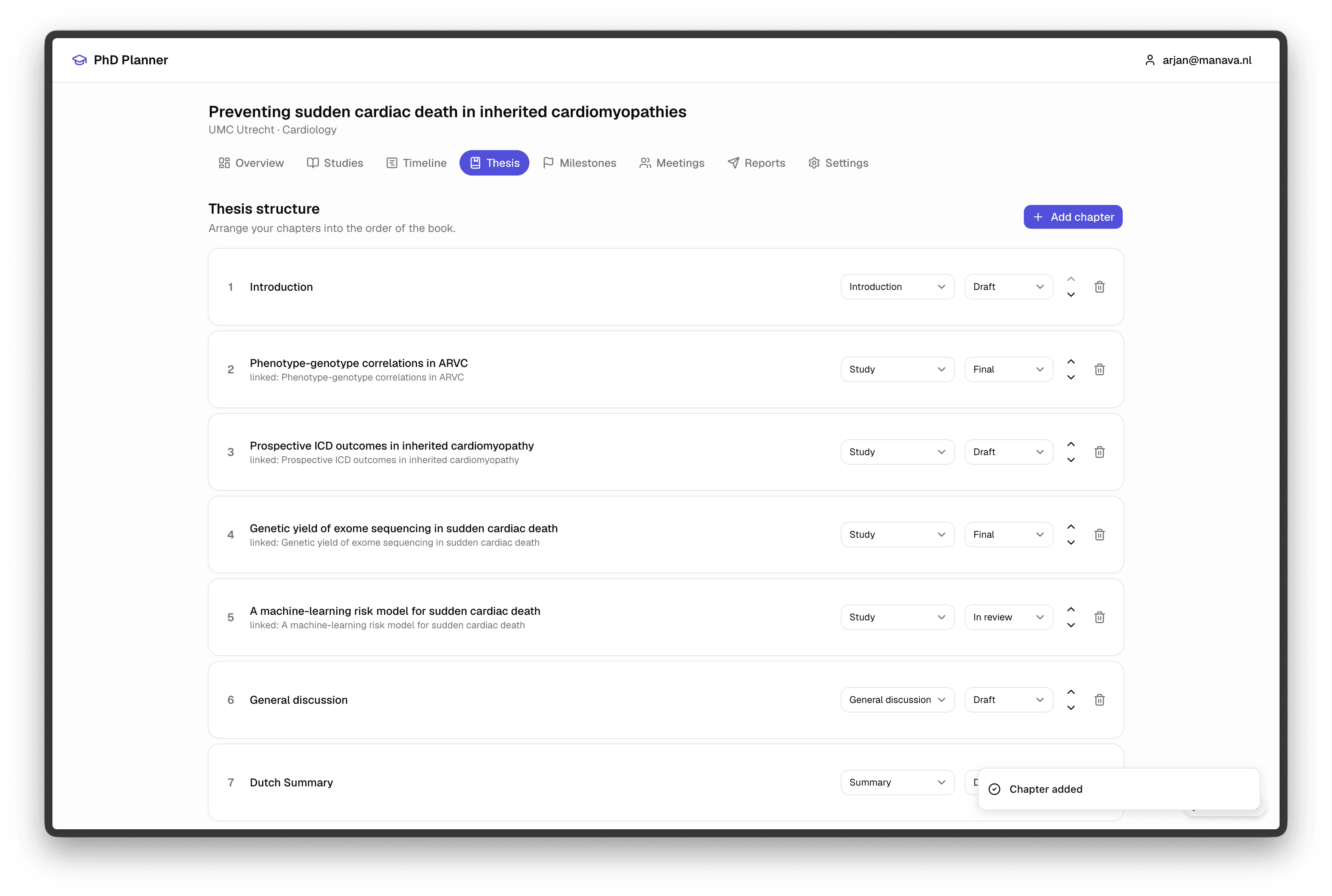Viewport: 1332px width, 896px height.
Task: Delete the machine-learning risk model chapter
Action: (1099, 617)
